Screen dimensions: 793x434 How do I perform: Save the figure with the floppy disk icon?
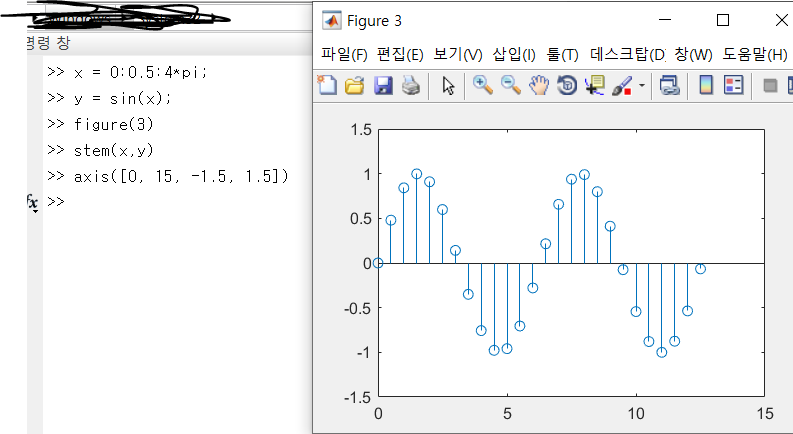point(383,85)
